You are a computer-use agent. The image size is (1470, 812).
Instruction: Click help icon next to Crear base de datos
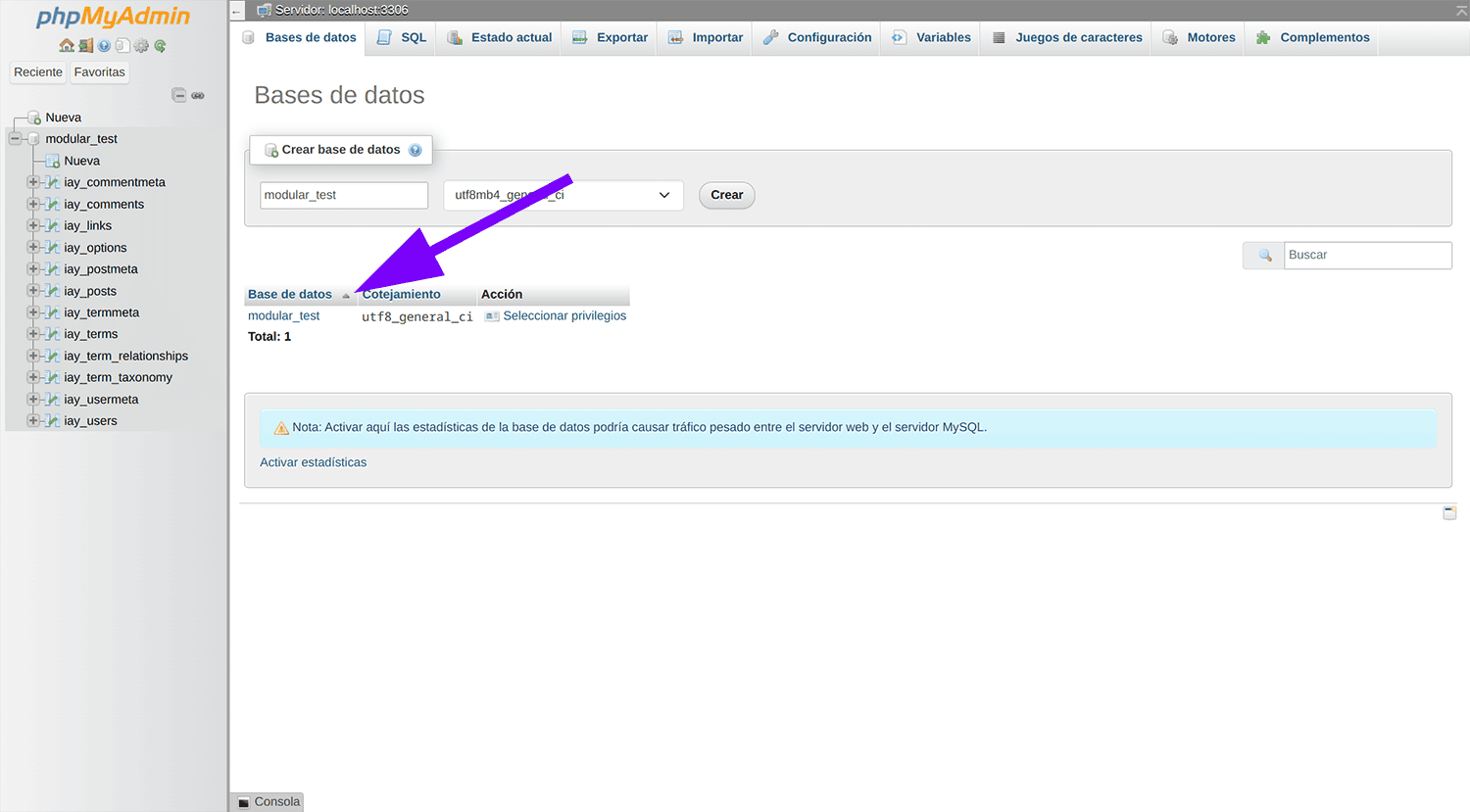pyautogui.click(x=416, y=150)
